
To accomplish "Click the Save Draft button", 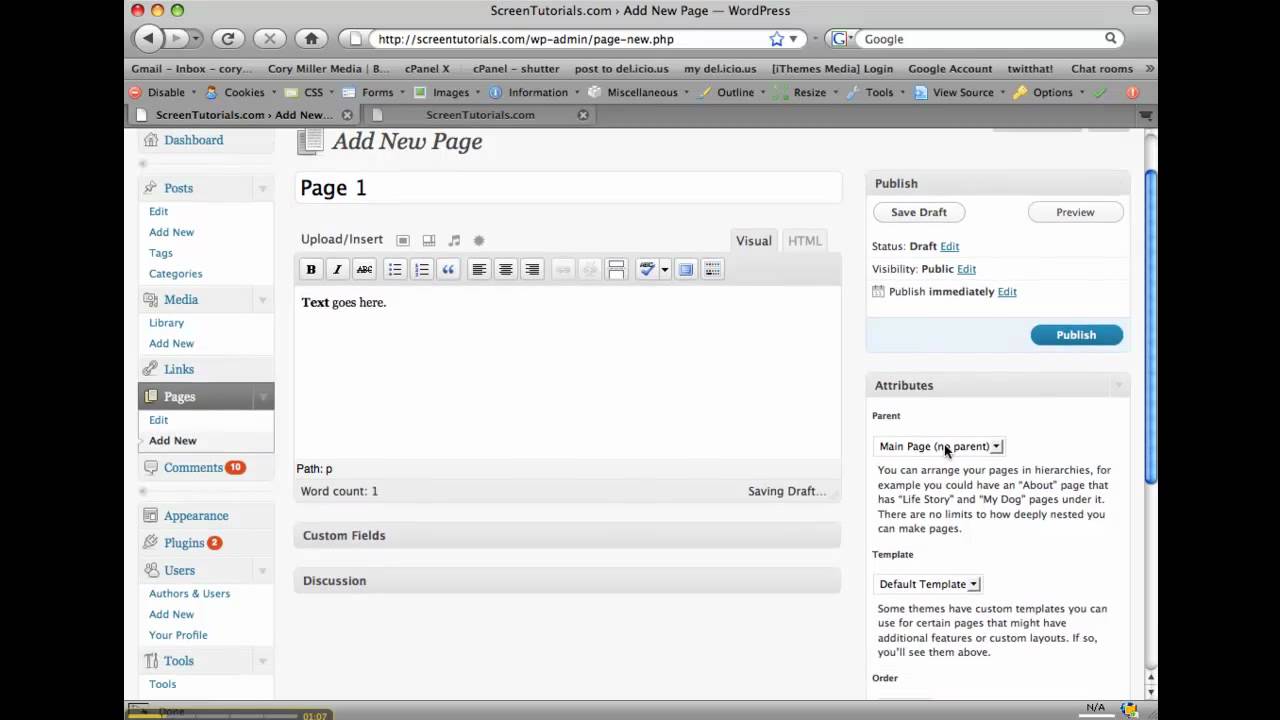I will click(x=919, y=212).
